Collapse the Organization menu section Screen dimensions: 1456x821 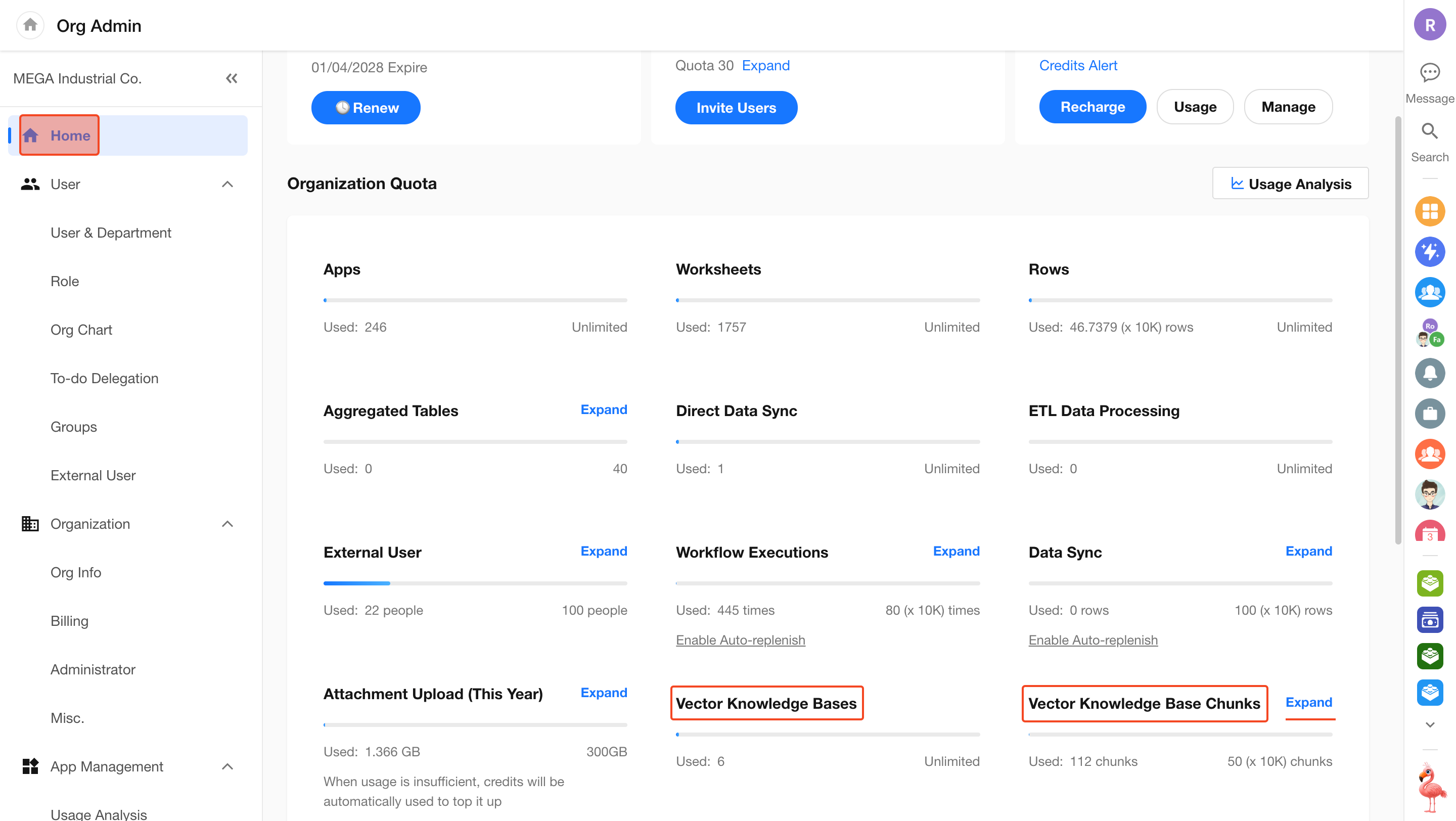(227, 524)
